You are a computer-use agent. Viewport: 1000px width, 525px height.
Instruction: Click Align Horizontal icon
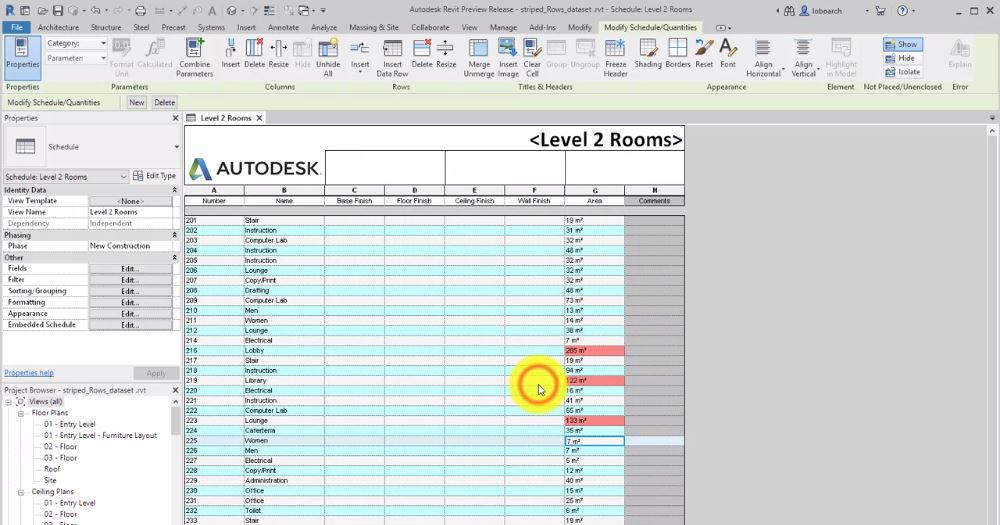tap(763, 57)
